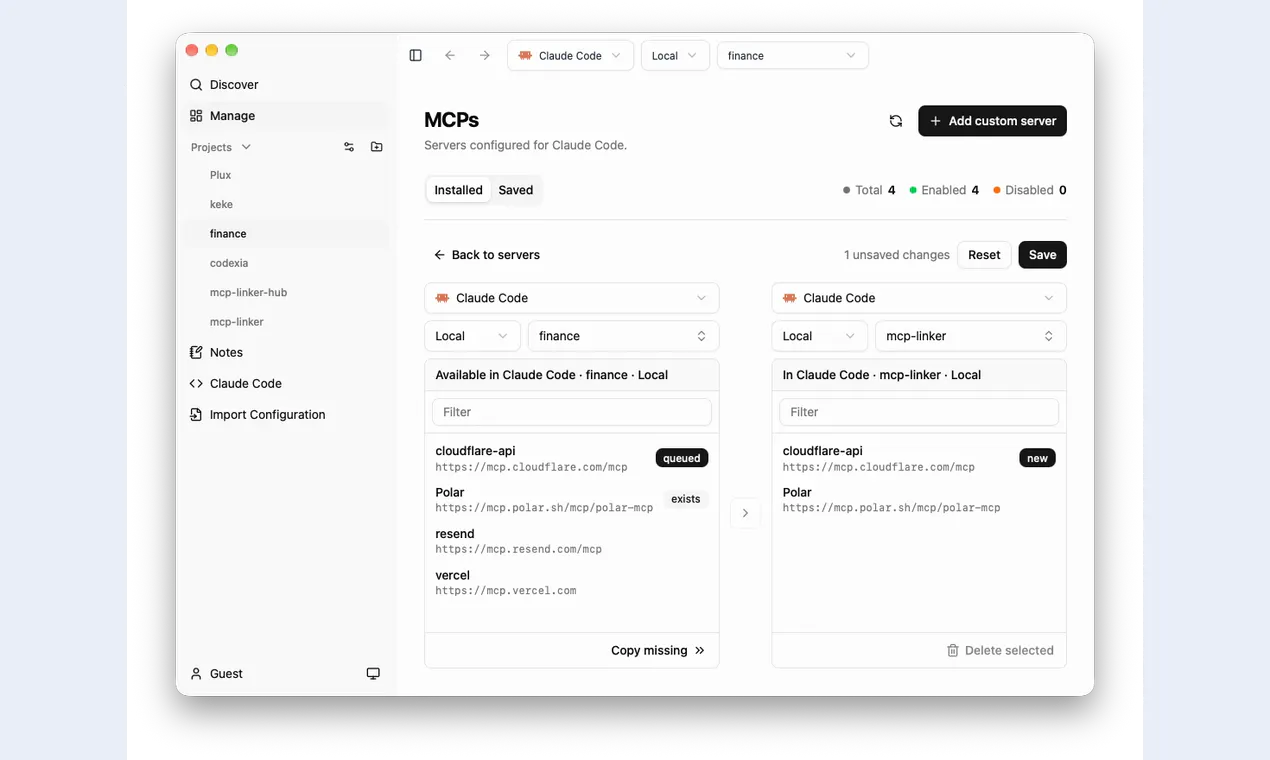Open left panel Claude Code client dropdown
1270x760 pixels.
571,298
